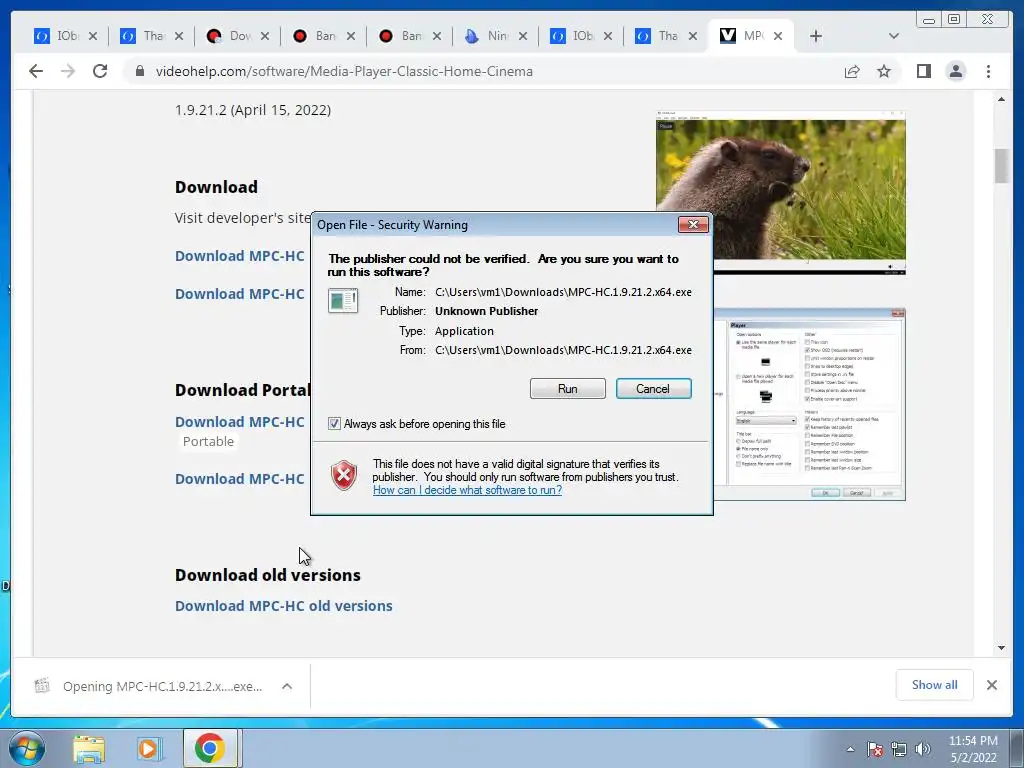Click the Portable label under download link
Screen dimensions: 1024x768
(x=208, y=441)
